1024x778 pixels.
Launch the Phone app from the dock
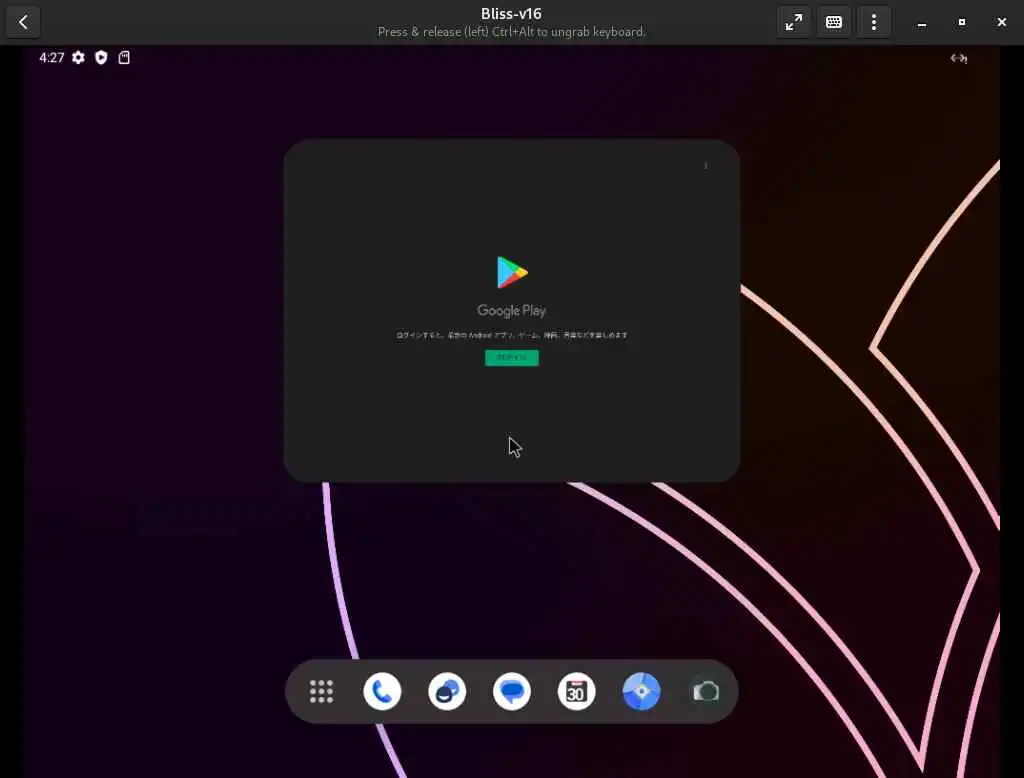[382, 691]
